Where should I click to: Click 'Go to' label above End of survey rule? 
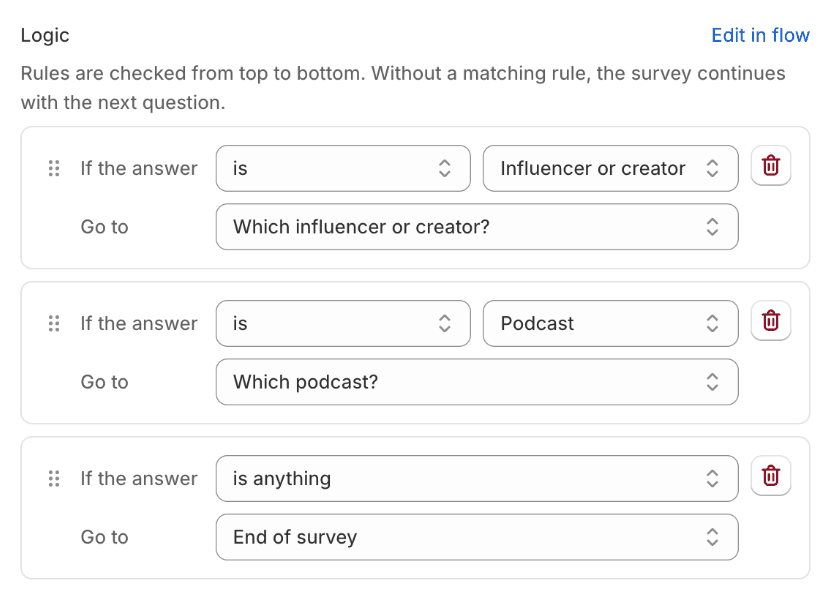(x=105, y=537)
